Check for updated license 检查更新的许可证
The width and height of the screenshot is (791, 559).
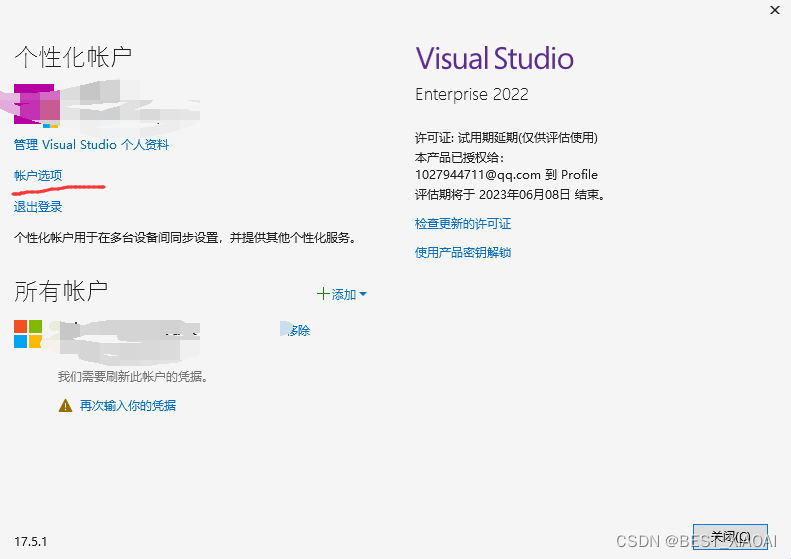pos(463,223)
